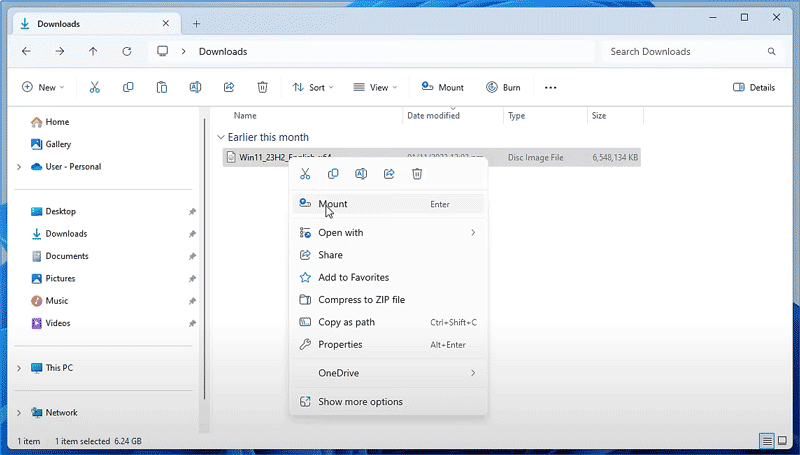800x455 pixels.
Task: Open the Sort dropdown
Action: click(x=313, y=87)
